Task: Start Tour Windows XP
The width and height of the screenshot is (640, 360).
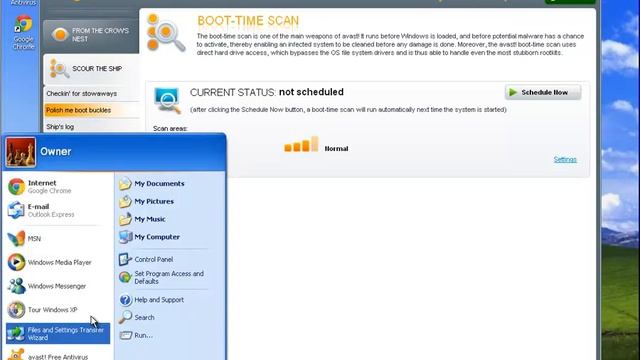Action: click(x=58, y=310)
